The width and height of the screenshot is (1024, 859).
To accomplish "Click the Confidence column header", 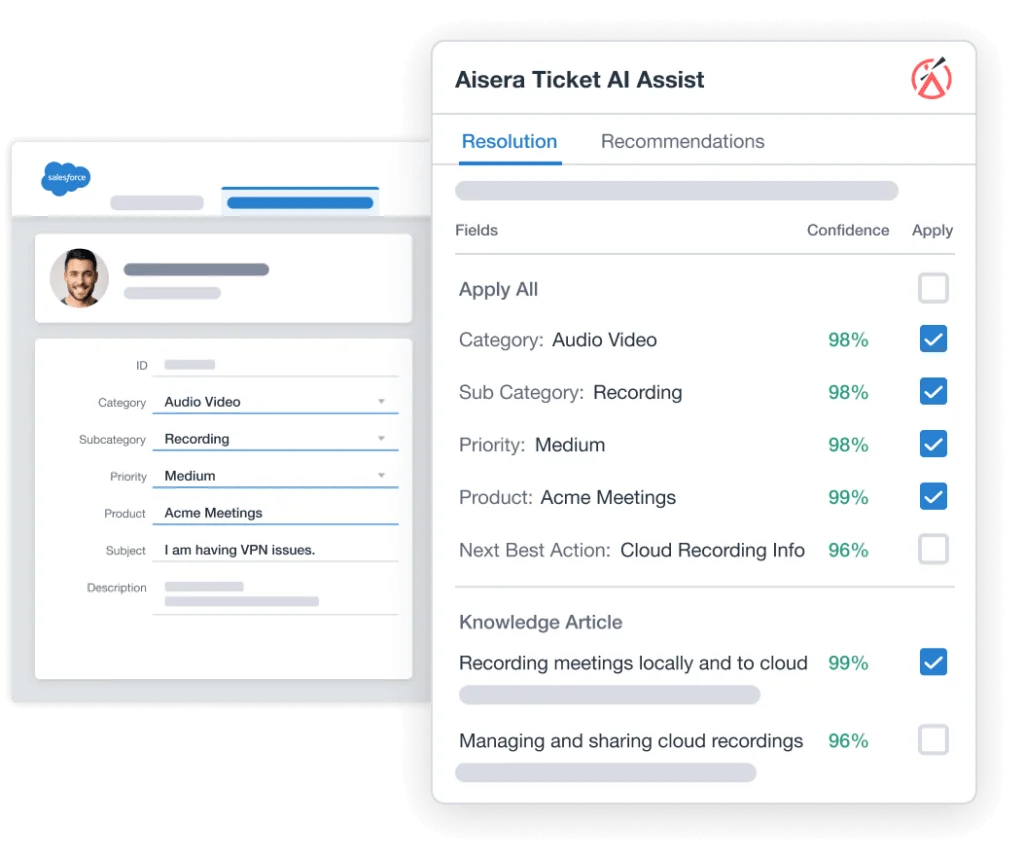I will click(848, 230).
